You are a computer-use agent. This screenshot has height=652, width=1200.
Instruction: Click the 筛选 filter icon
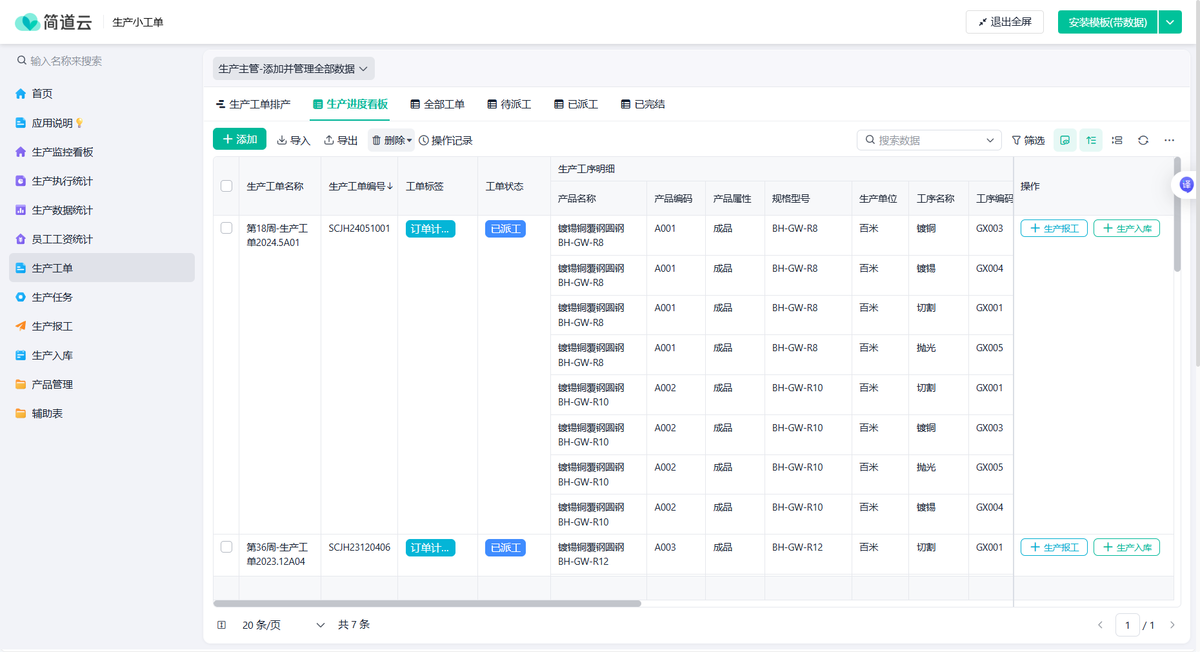pyautogui.click(x=1028, y=141)
